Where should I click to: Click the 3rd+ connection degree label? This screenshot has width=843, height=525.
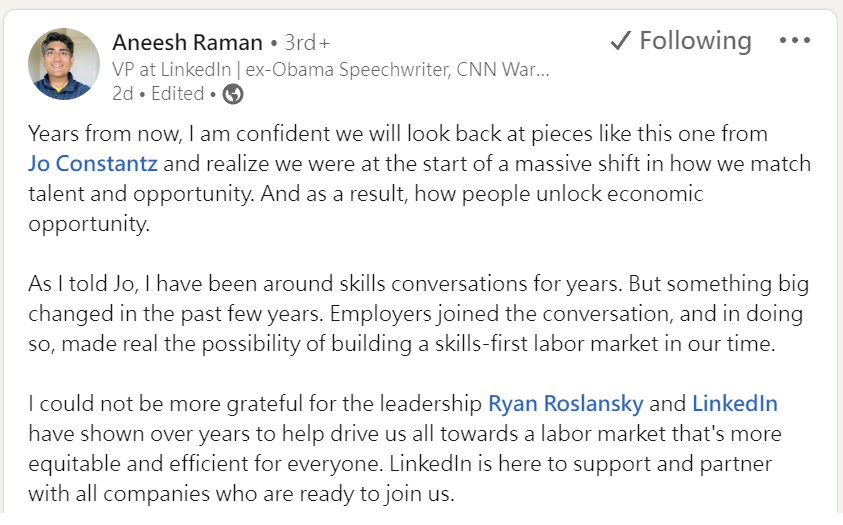pos(307,42)
